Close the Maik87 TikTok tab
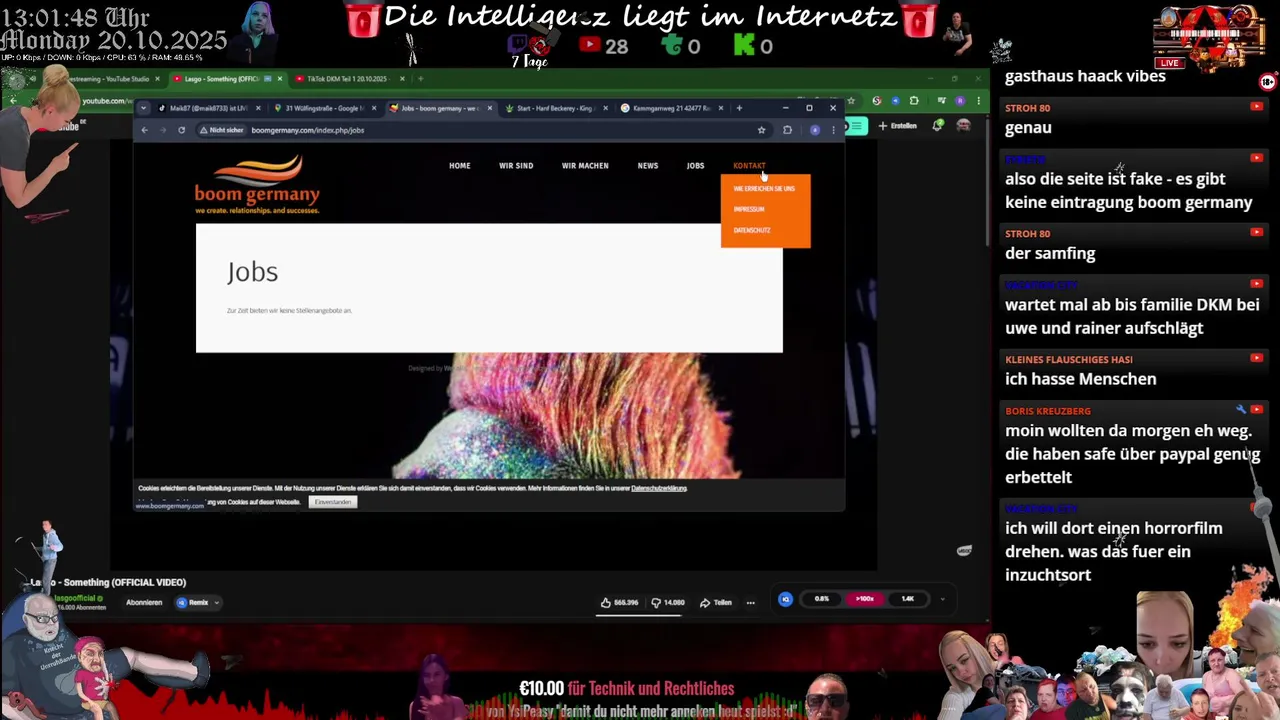Image resolution: width=1280 pixels, height=720 pixels. point(258,108)
